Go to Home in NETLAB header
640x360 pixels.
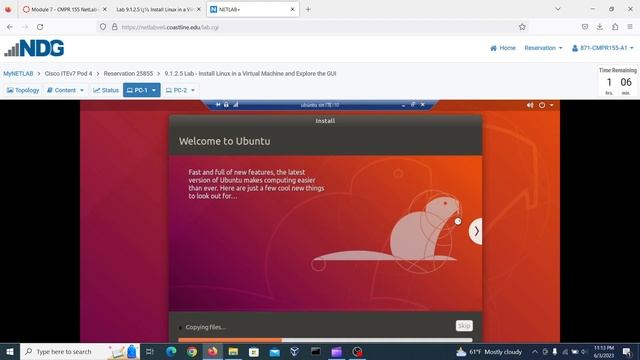point(503,48)
